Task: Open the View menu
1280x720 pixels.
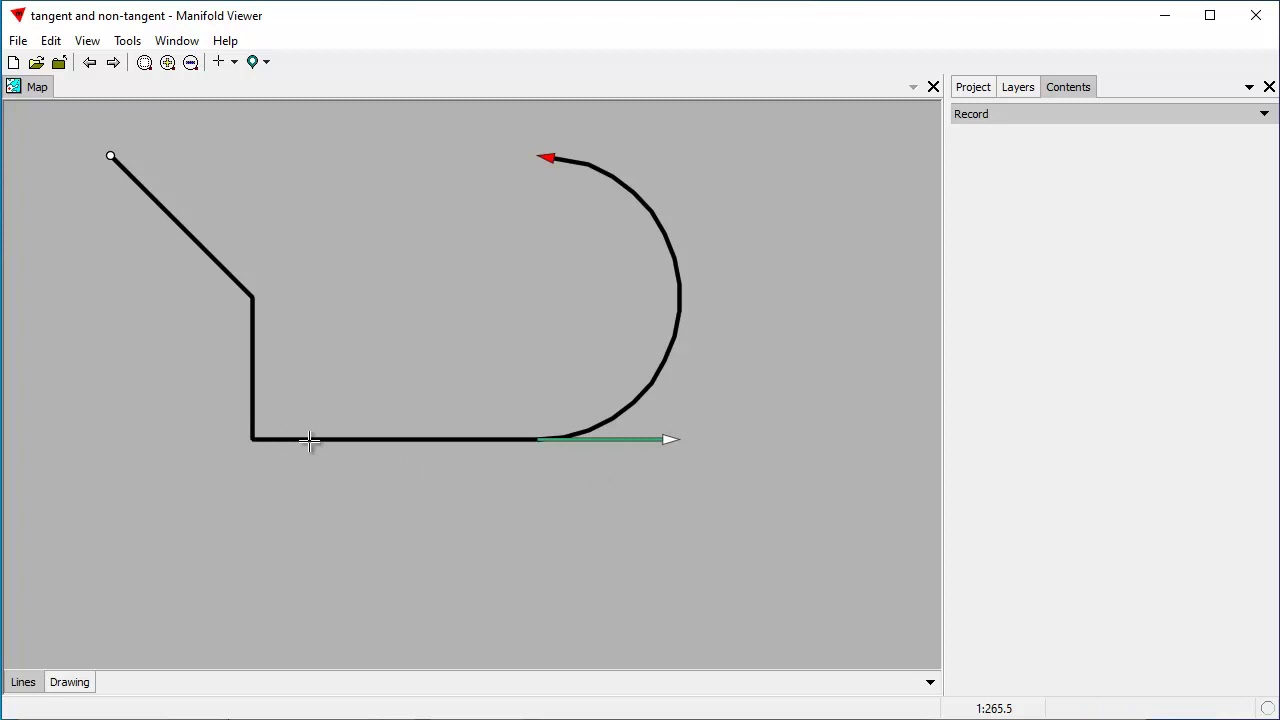Action: pyautogui.click(x=87, y=41)
